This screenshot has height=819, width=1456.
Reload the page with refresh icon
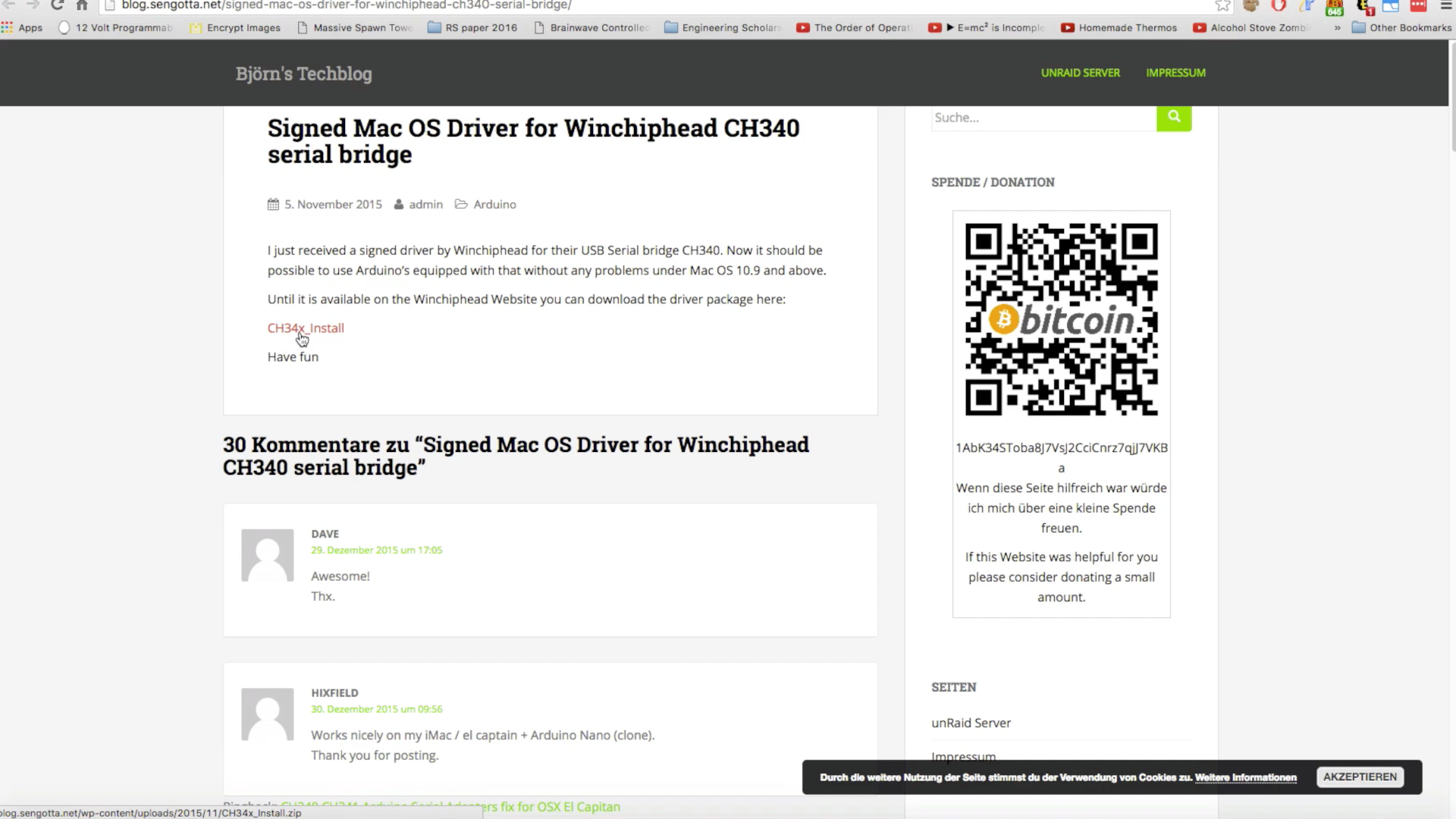click(57, 5)
